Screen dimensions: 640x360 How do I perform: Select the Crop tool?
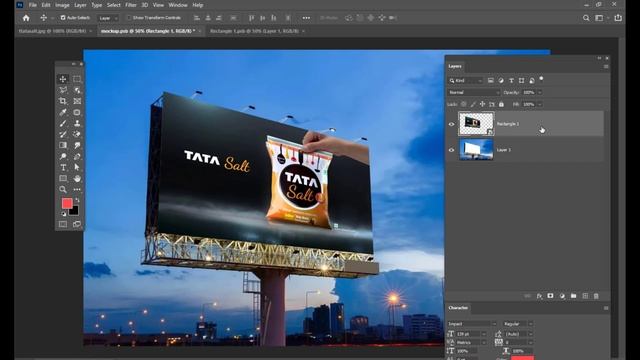[63, 101]
